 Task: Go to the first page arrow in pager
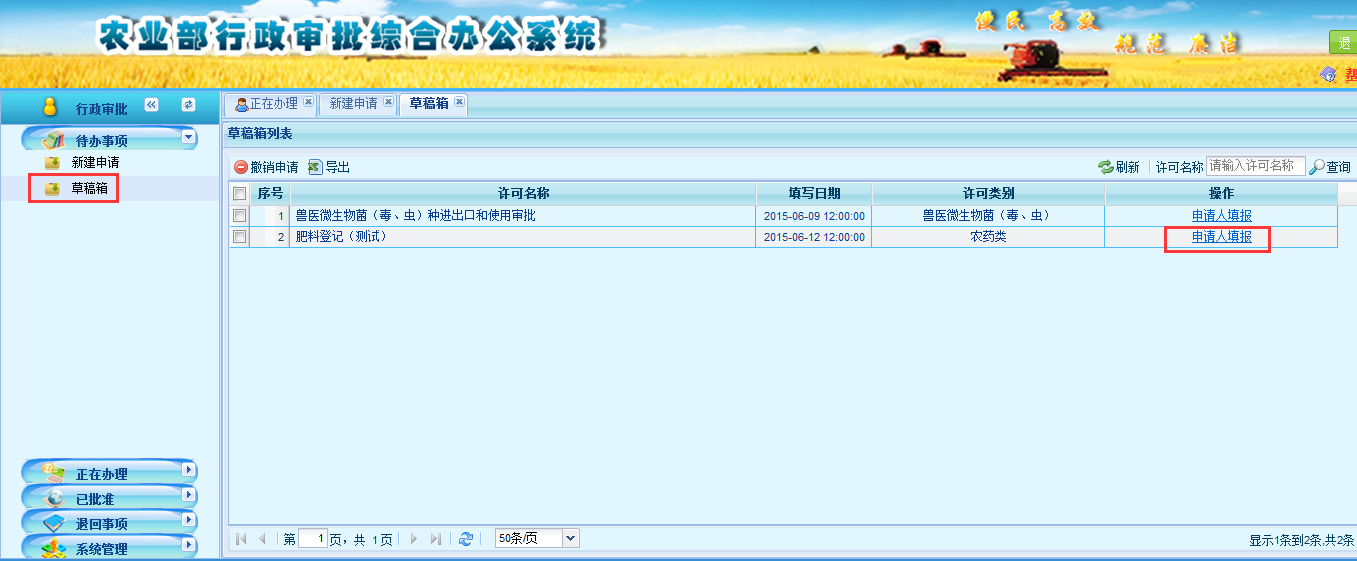pyautogui.click(x=241, y=539)
